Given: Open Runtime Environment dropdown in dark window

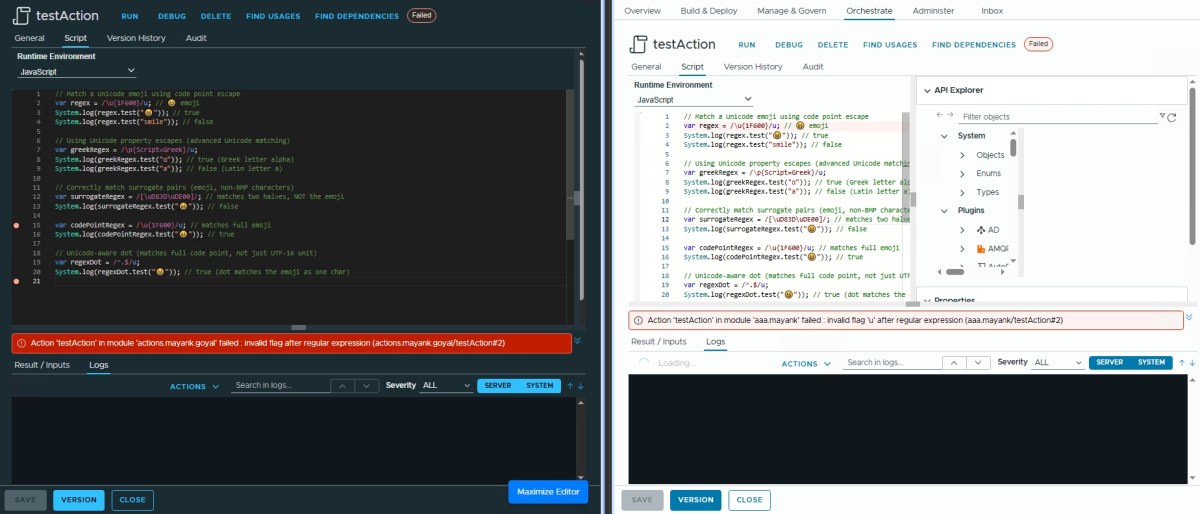Looking at the screenshot, I should 76,72.
